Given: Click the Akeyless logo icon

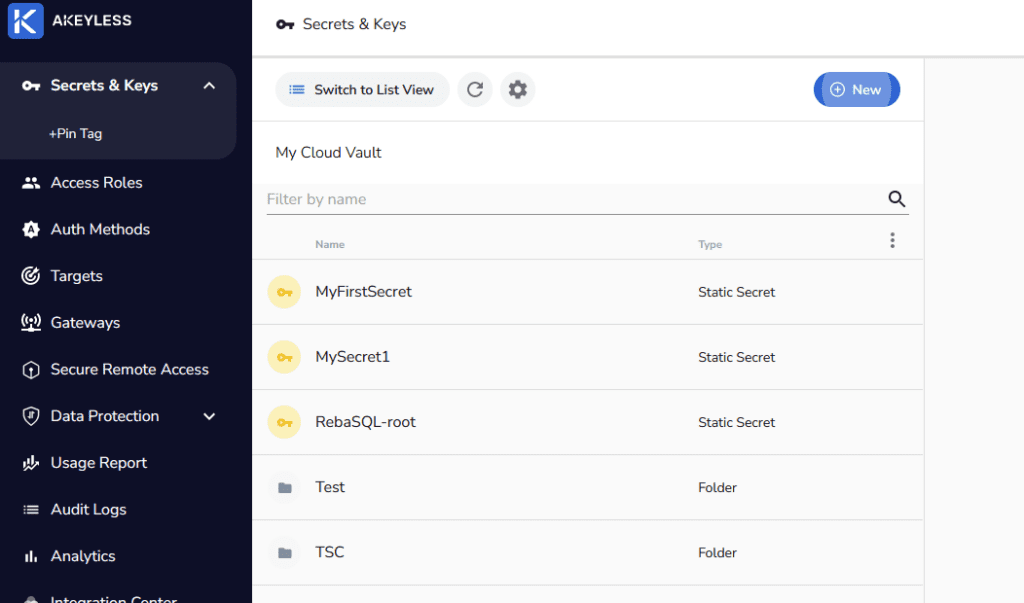Looking at the screenshot, I should (x=25, y=20).
